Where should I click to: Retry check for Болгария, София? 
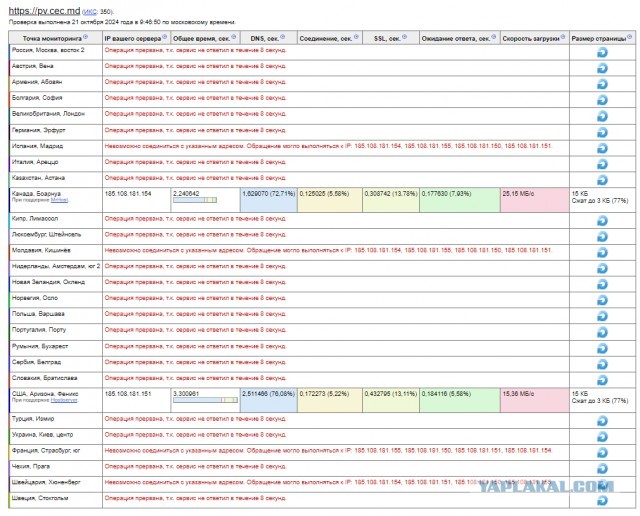click(x=602, y=100)
